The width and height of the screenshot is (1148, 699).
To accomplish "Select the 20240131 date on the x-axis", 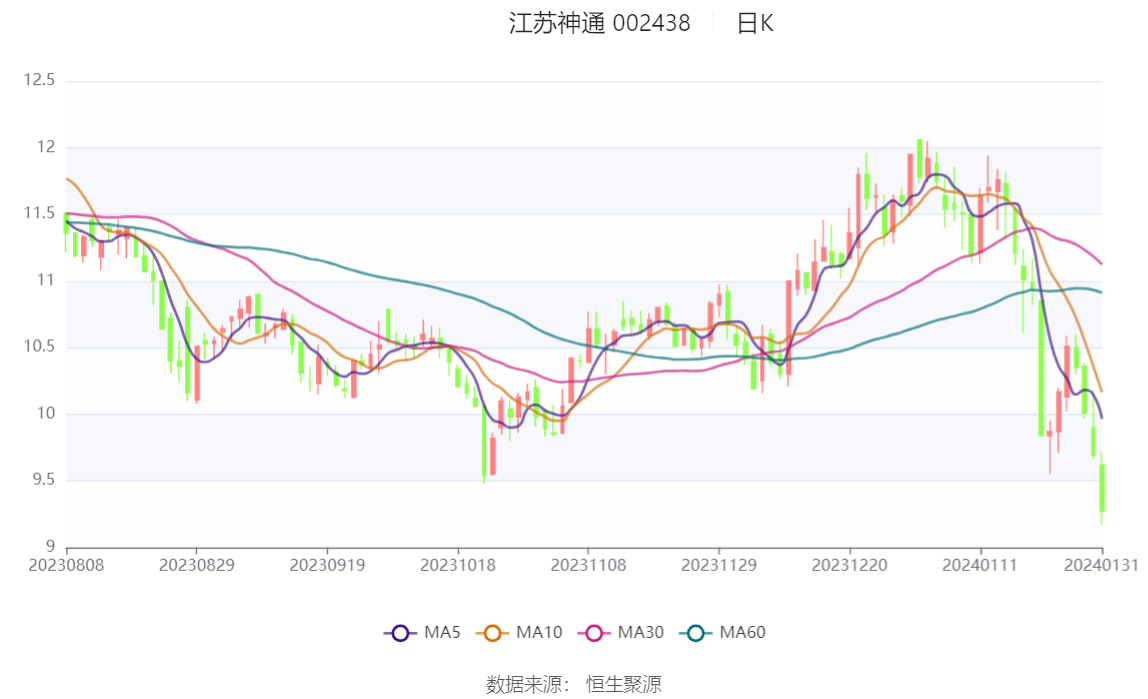I will (1102, 565).
